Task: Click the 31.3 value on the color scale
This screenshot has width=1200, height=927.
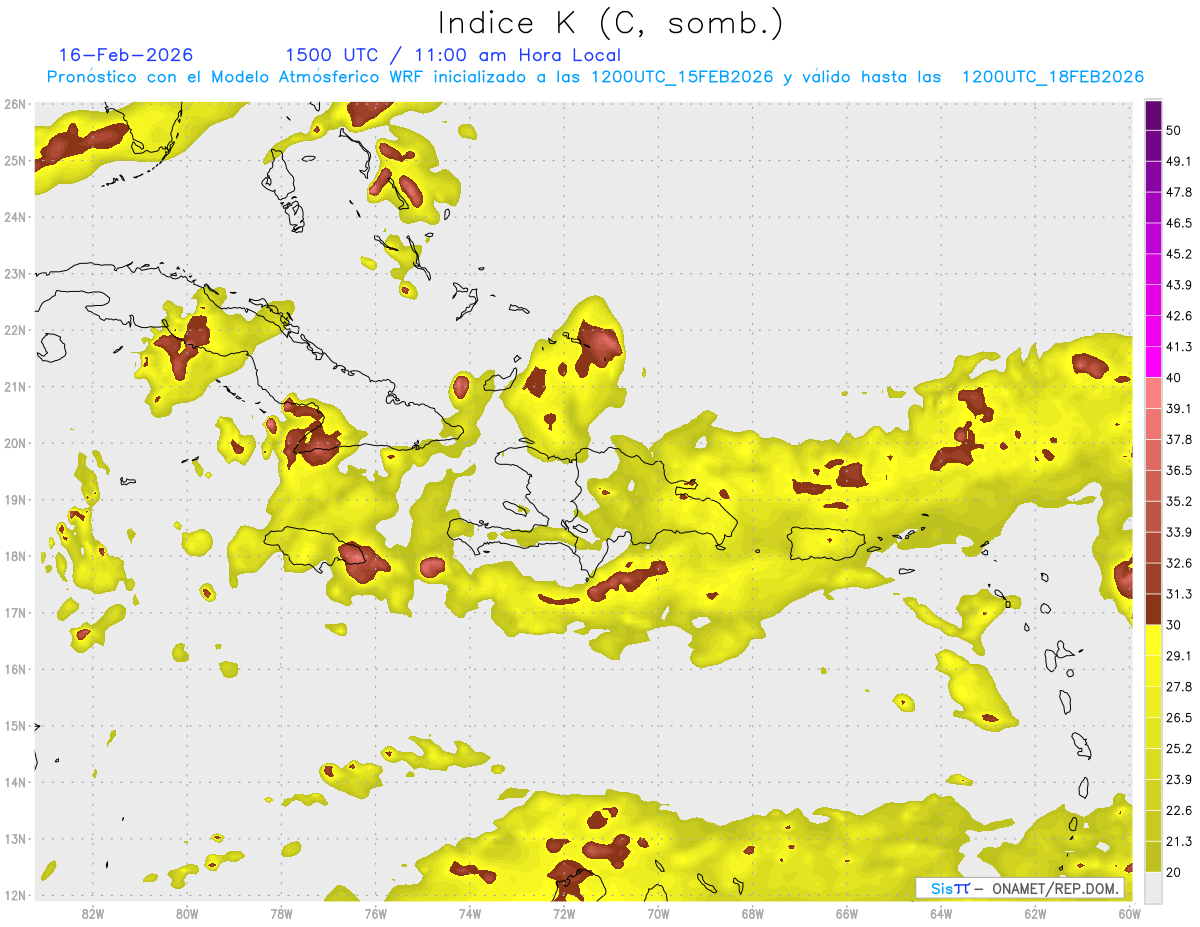Action: pos(1178,594)
